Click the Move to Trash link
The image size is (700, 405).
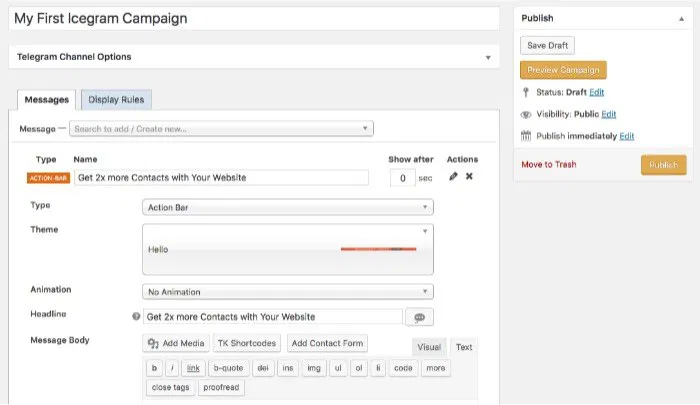(x=549, y=165)
